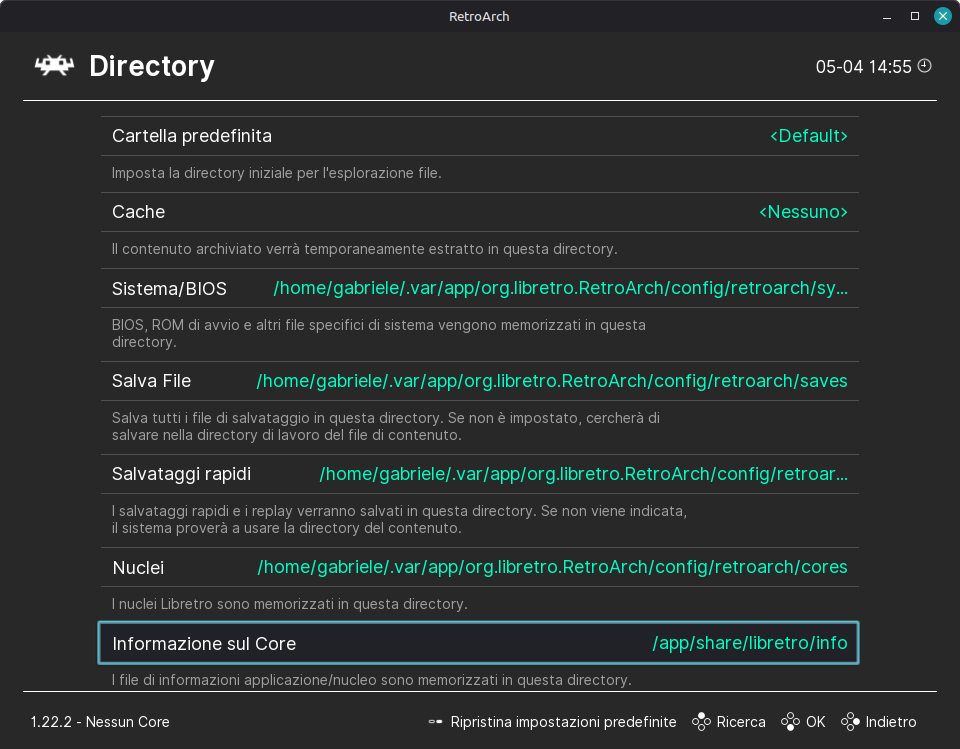
Task: Click the path ending in retroarch/saves
Action: pos(552,381)
